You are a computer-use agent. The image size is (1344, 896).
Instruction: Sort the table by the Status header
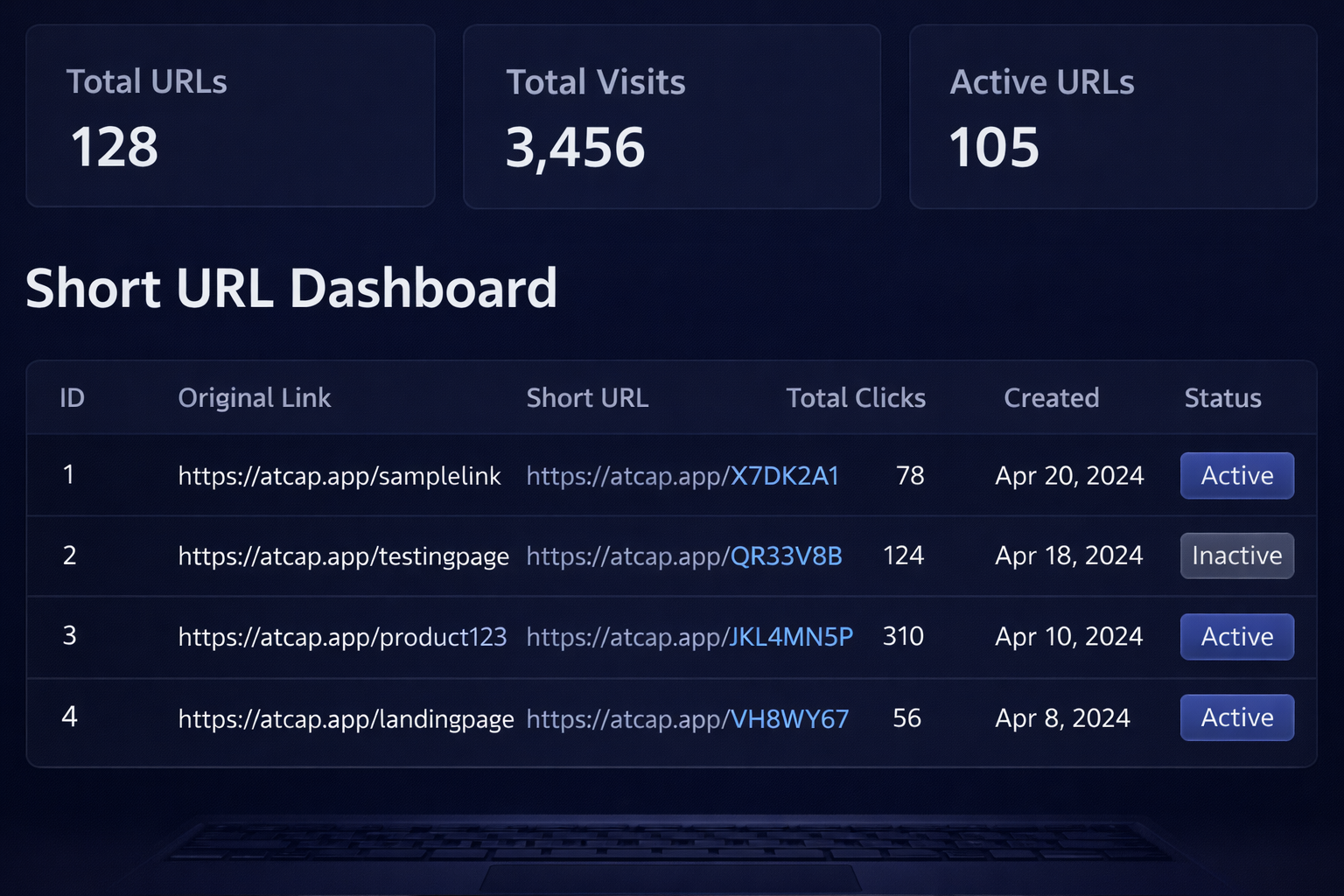click(1222, 398)
